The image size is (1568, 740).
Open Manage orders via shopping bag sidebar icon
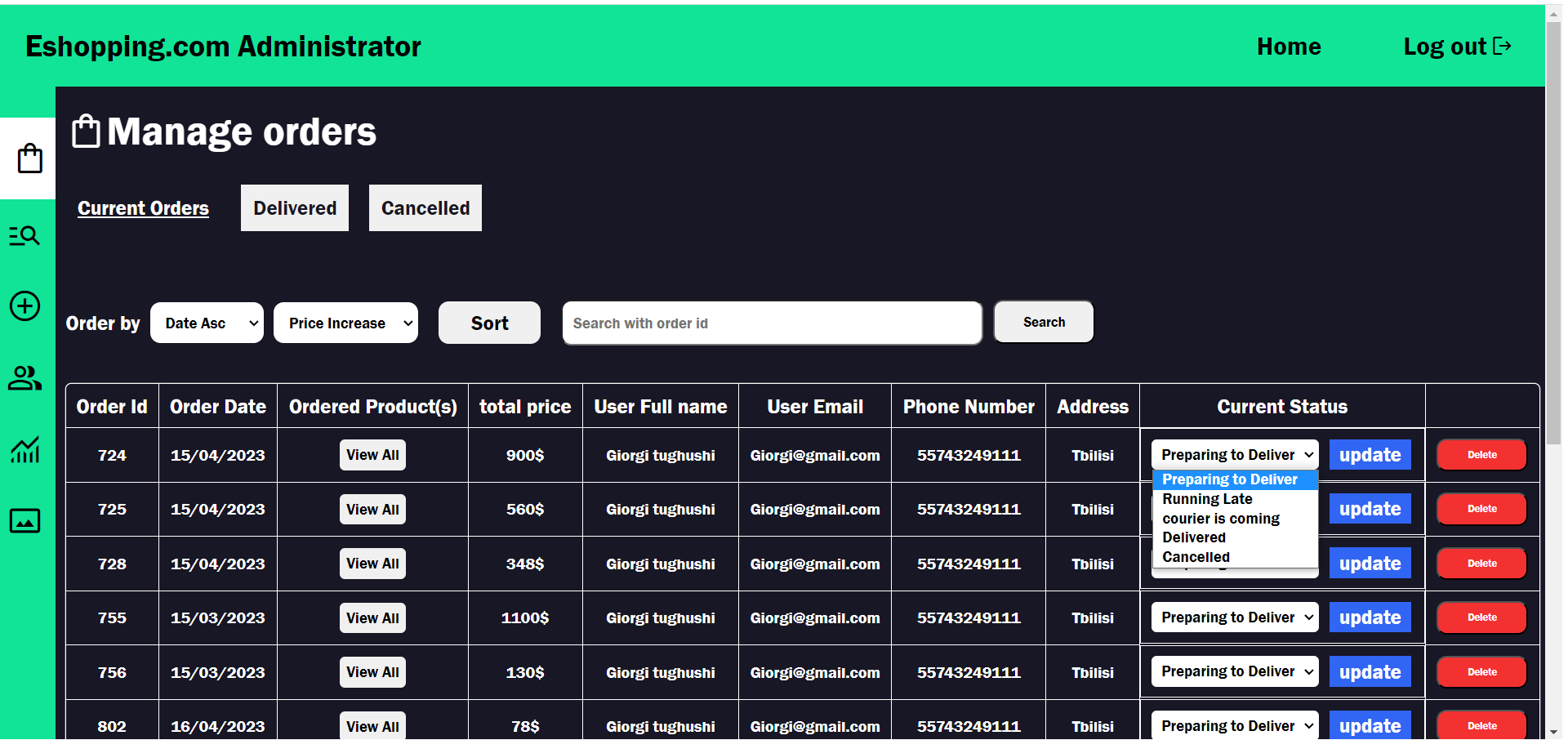[x=29, y=157]
